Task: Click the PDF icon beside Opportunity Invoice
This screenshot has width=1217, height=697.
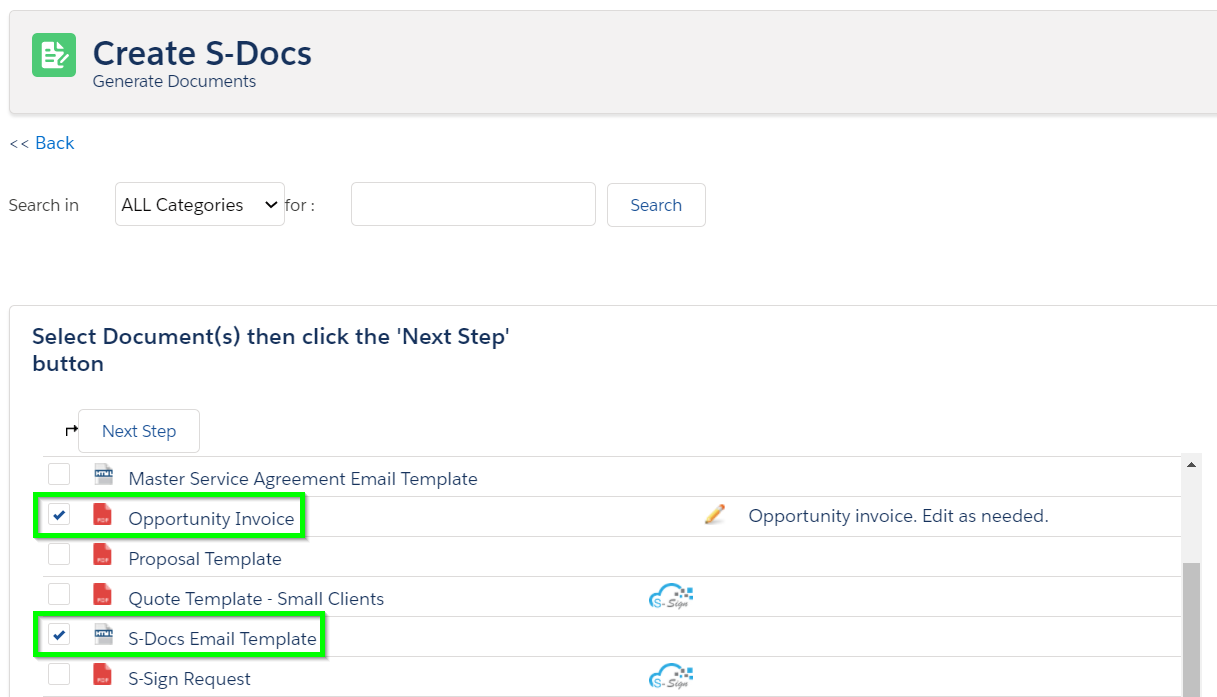Action: click(103, 515)
